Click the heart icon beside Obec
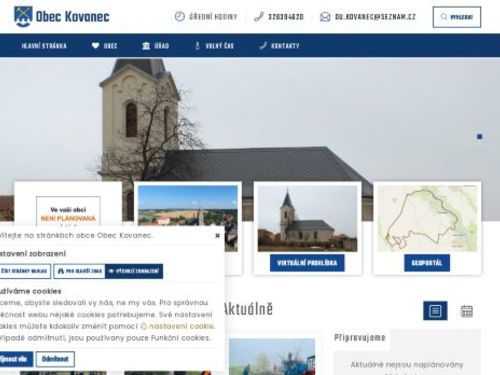 pyautogui.click(x=95, y=46)
